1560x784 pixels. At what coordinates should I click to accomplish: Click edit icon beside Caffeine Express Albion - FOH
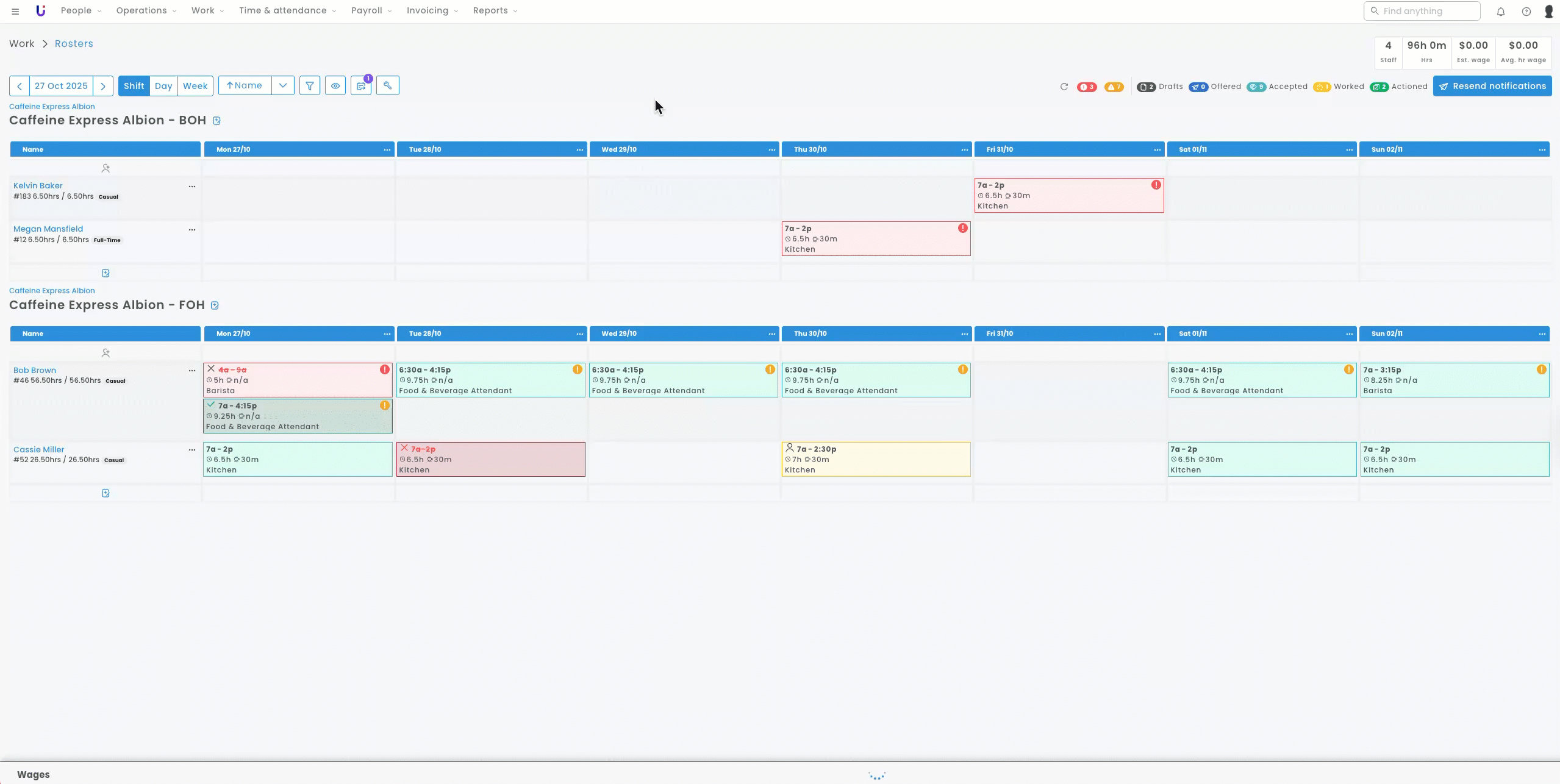pyautogui.click(x=215, y=305)
